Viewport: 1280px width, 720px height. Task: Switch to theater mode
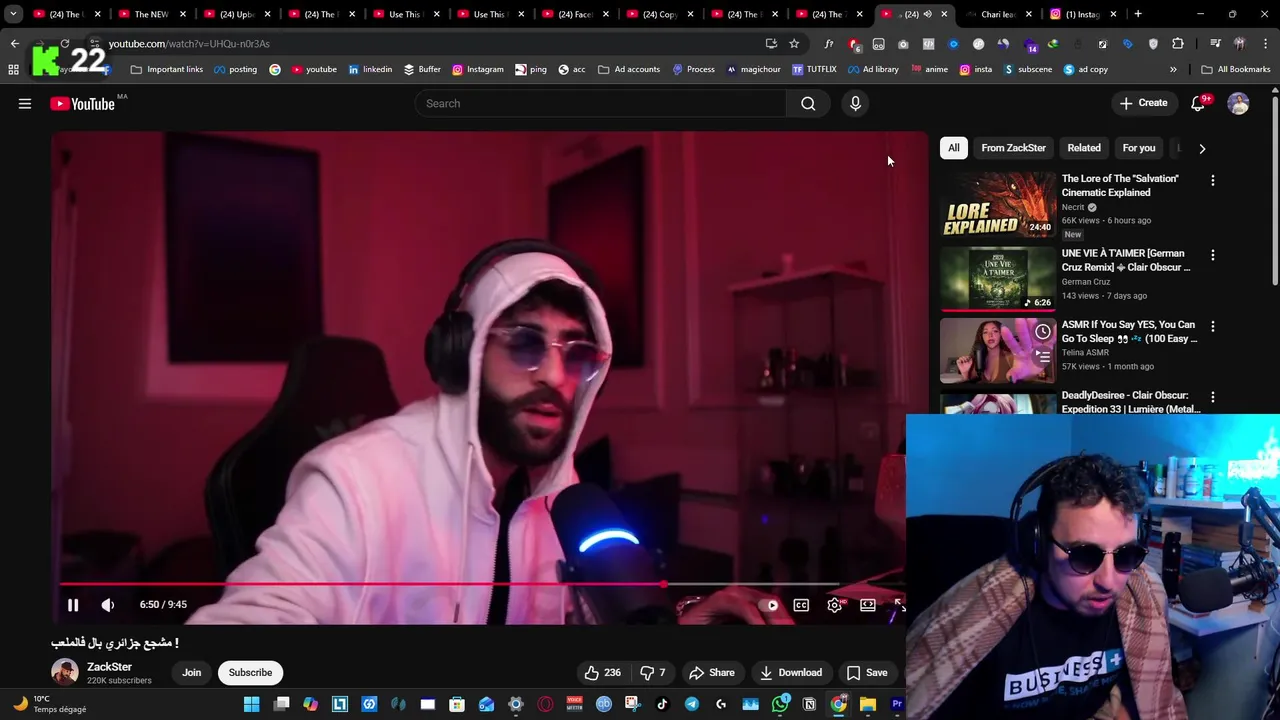[x=868, y=605]
